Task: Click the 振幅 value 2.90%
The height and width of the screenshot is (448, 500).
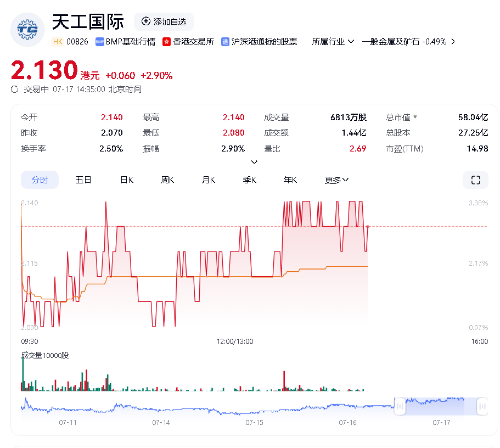Action: tap(233, 148)
